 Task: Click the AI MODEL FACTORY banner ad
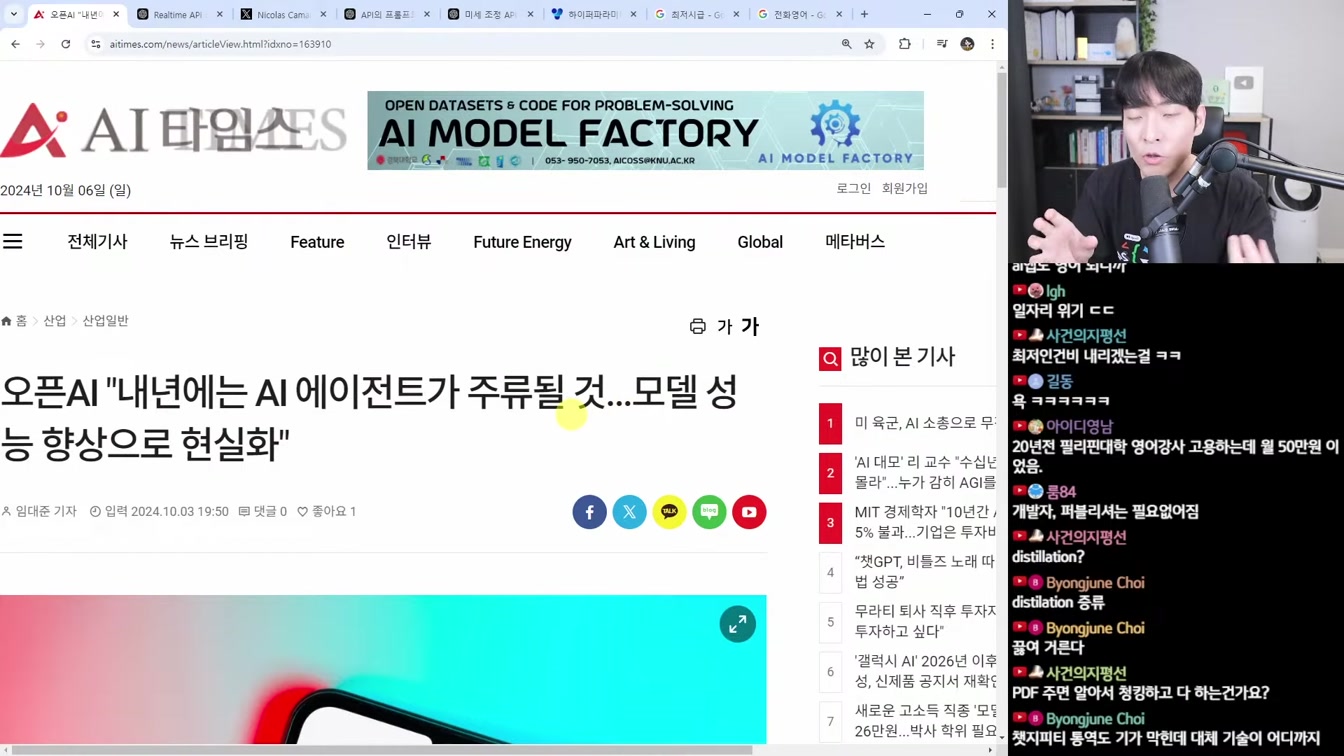tap(645, 130)
